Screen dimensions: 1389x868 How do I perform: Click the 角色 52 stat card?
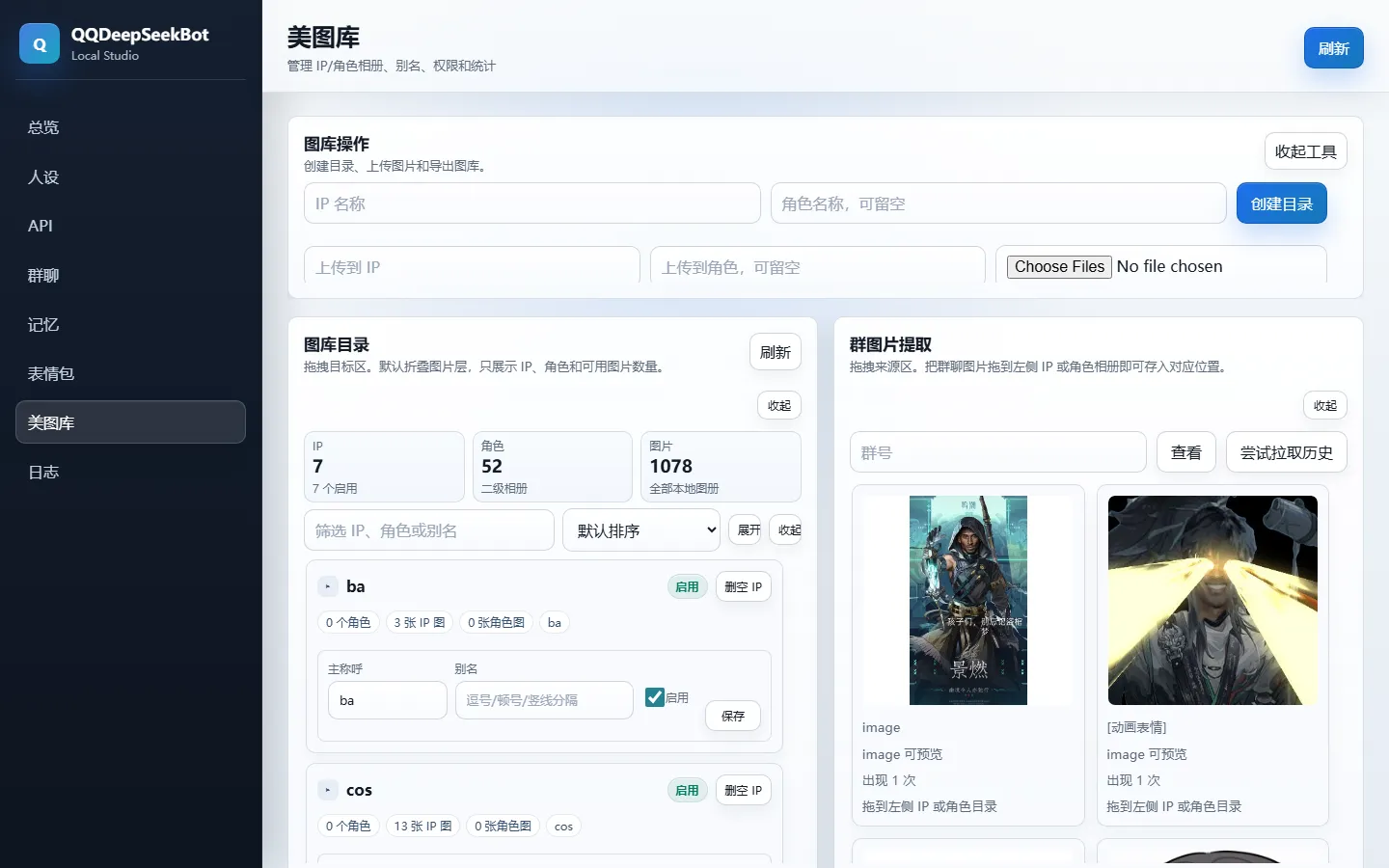pyautogui.click(x=552, y=467)
